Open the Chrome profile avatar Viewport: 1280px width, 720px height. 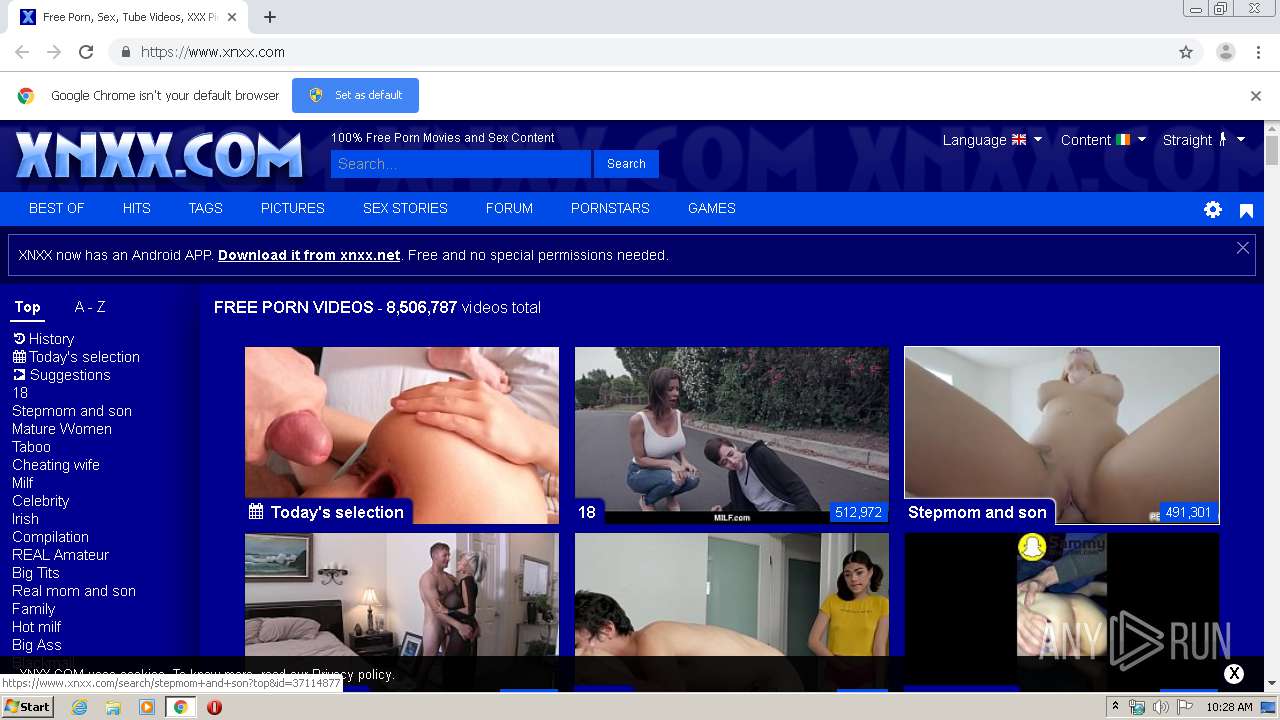(1225, 52)
